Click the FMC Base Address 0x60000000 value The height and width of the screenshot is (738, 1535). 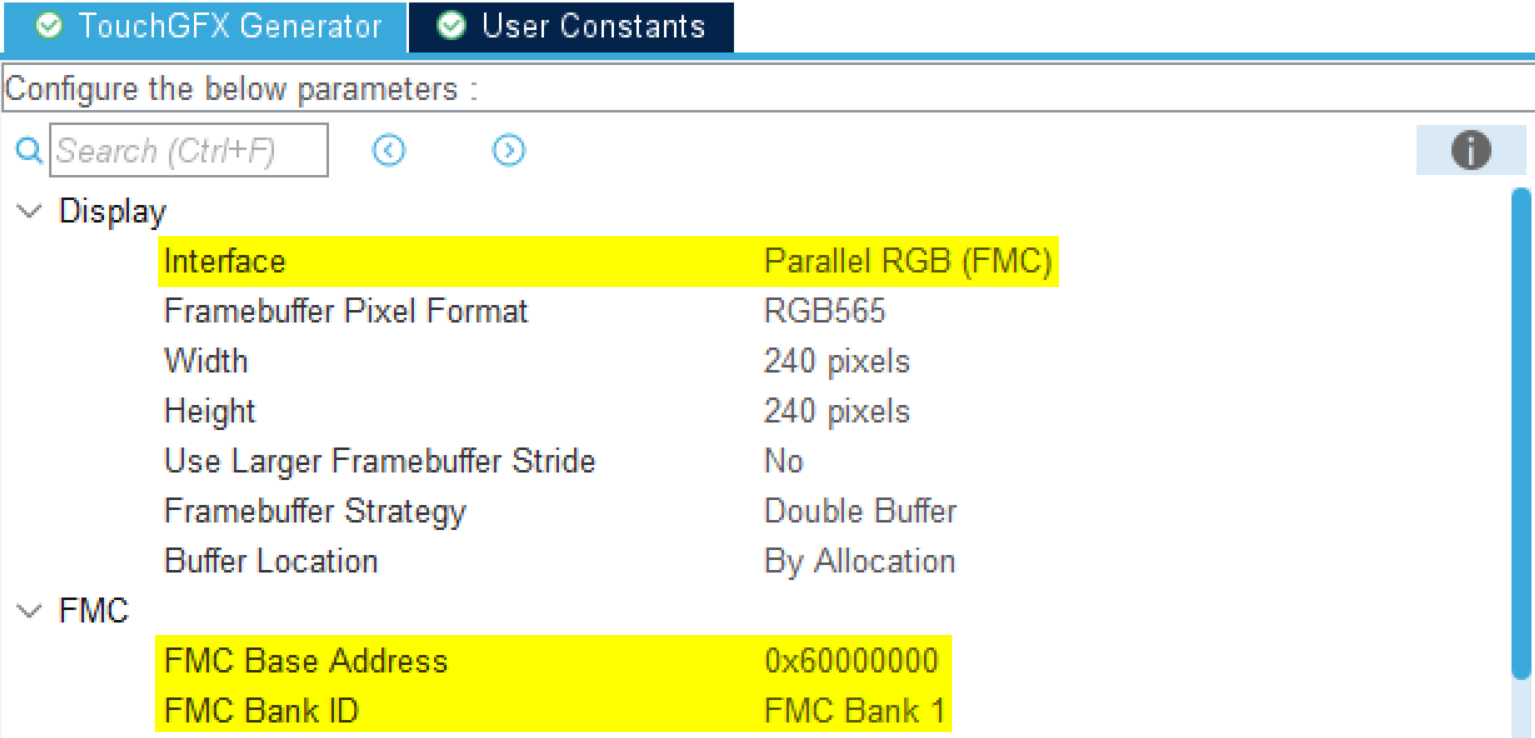851,661
